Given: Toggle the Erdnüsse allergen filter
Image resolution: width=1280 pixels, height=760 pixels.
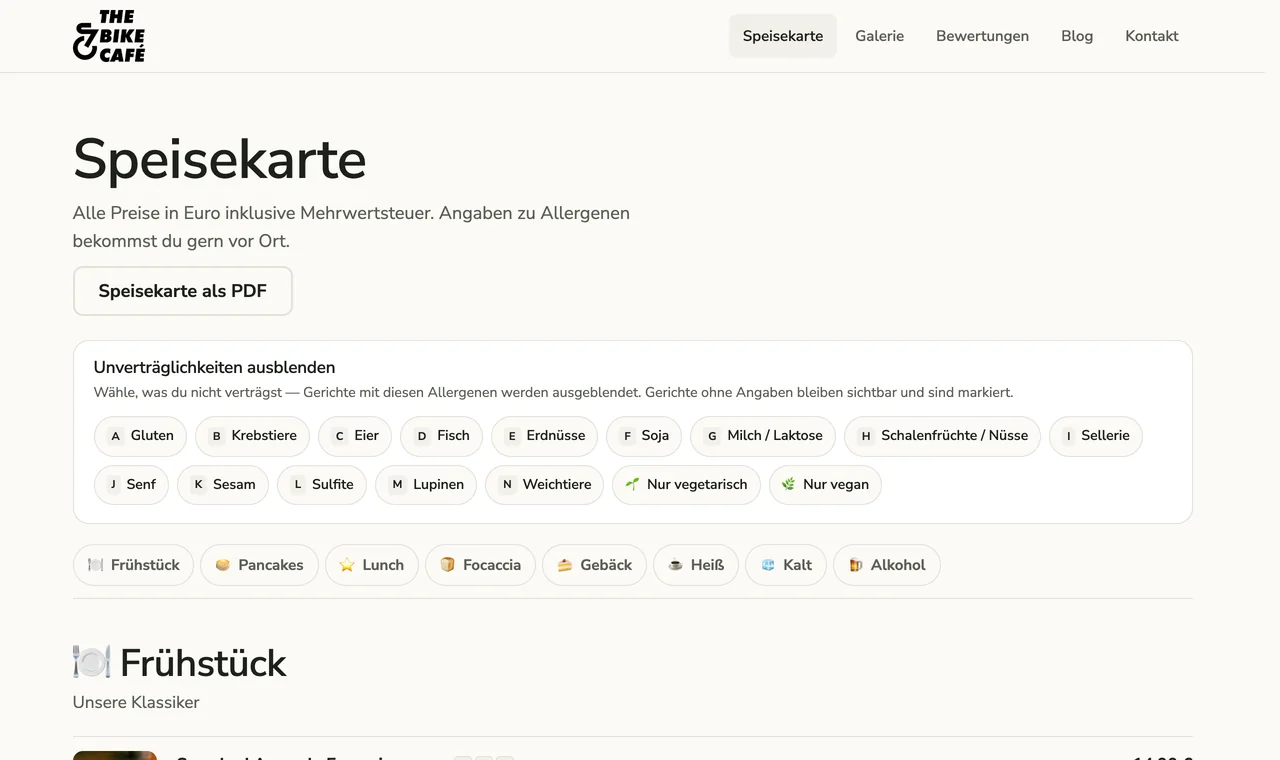Looking at the screenshot, I should point(544,436).
